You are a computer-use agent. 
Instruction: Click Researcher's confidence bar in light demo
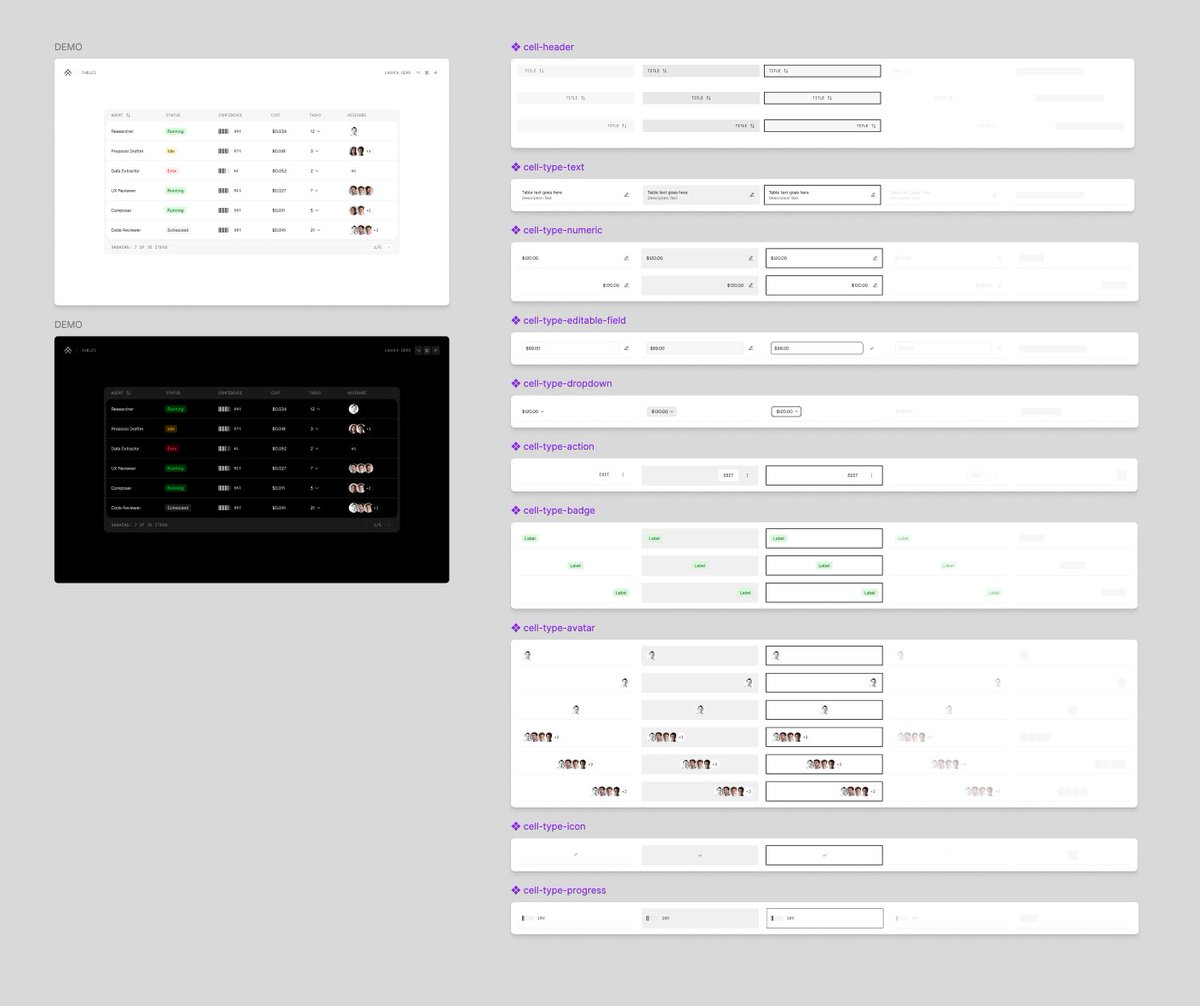pyautogui.click(x=224, y=131)
